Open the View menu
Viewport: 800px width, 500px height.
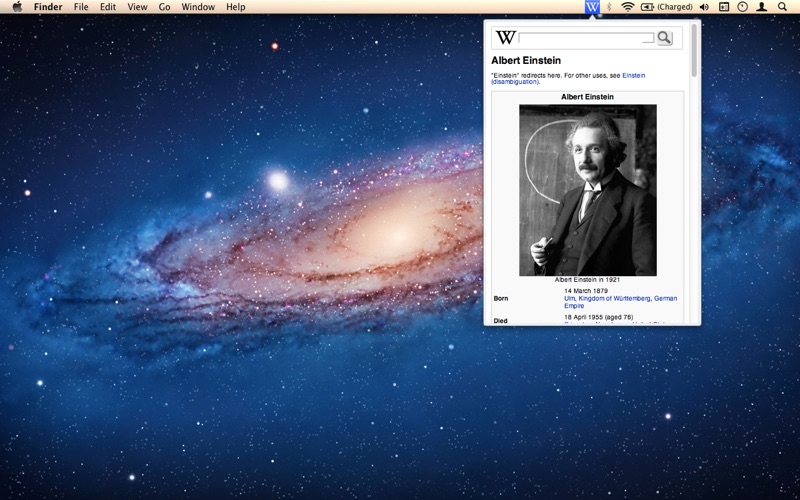pos(137,7)
